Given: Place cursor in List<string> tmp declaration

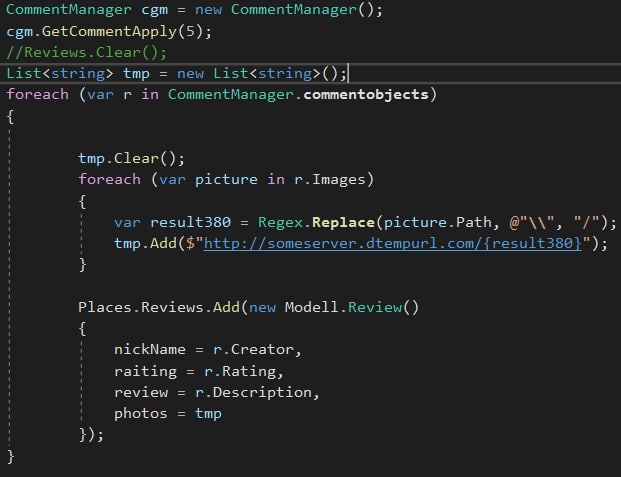Looking at the screenshot, I should point(176,74).
